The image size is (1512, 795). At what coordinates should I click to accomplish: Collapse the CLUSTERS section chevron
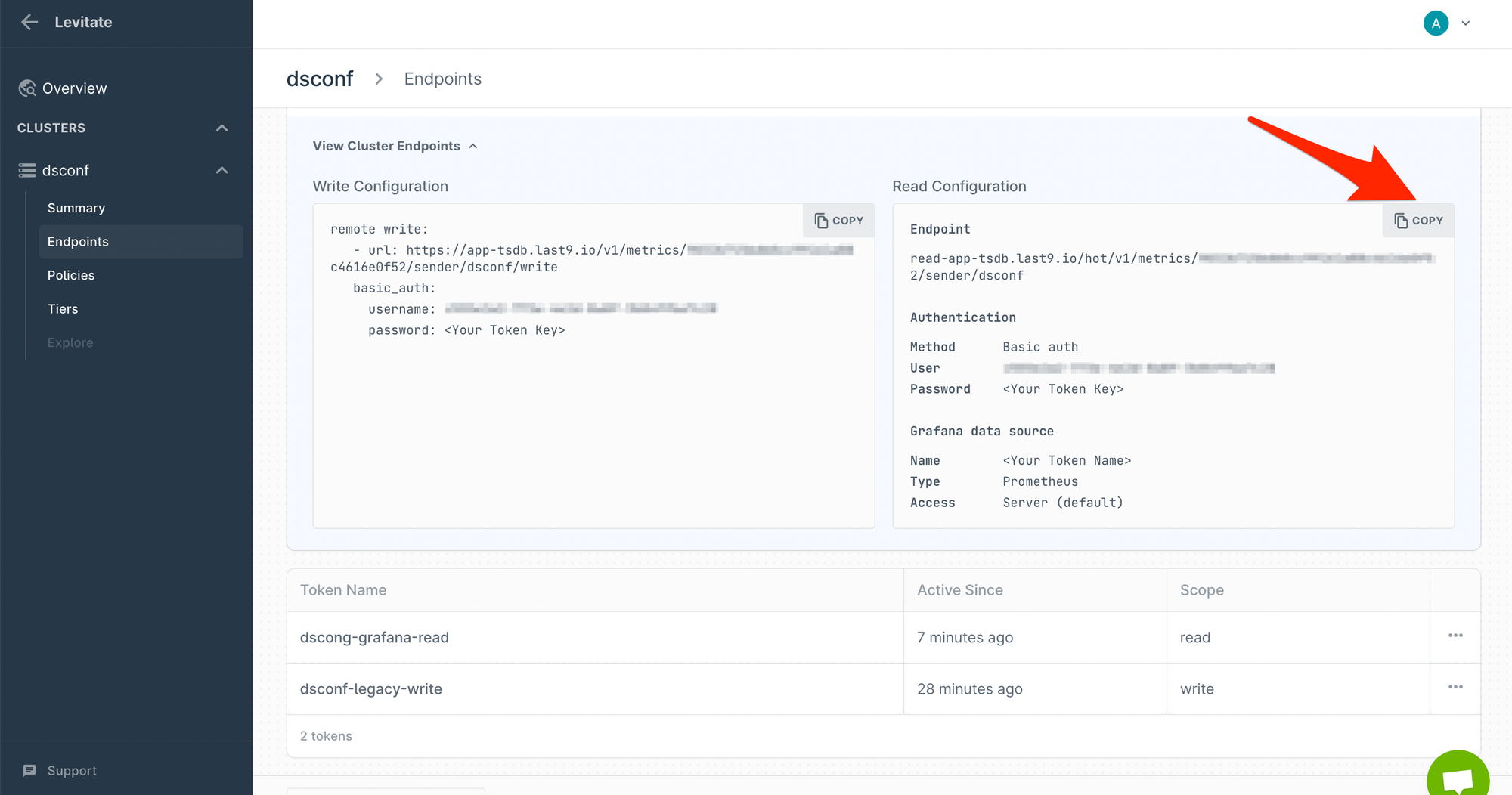coord(222,128)
